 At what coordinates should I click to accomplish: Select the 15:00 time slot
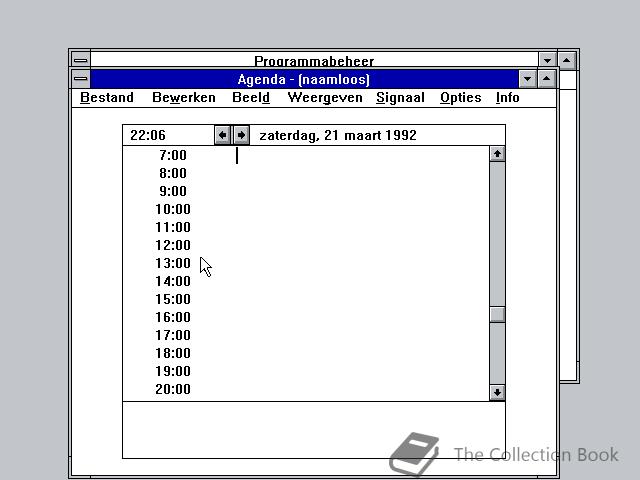click(173, 299)
